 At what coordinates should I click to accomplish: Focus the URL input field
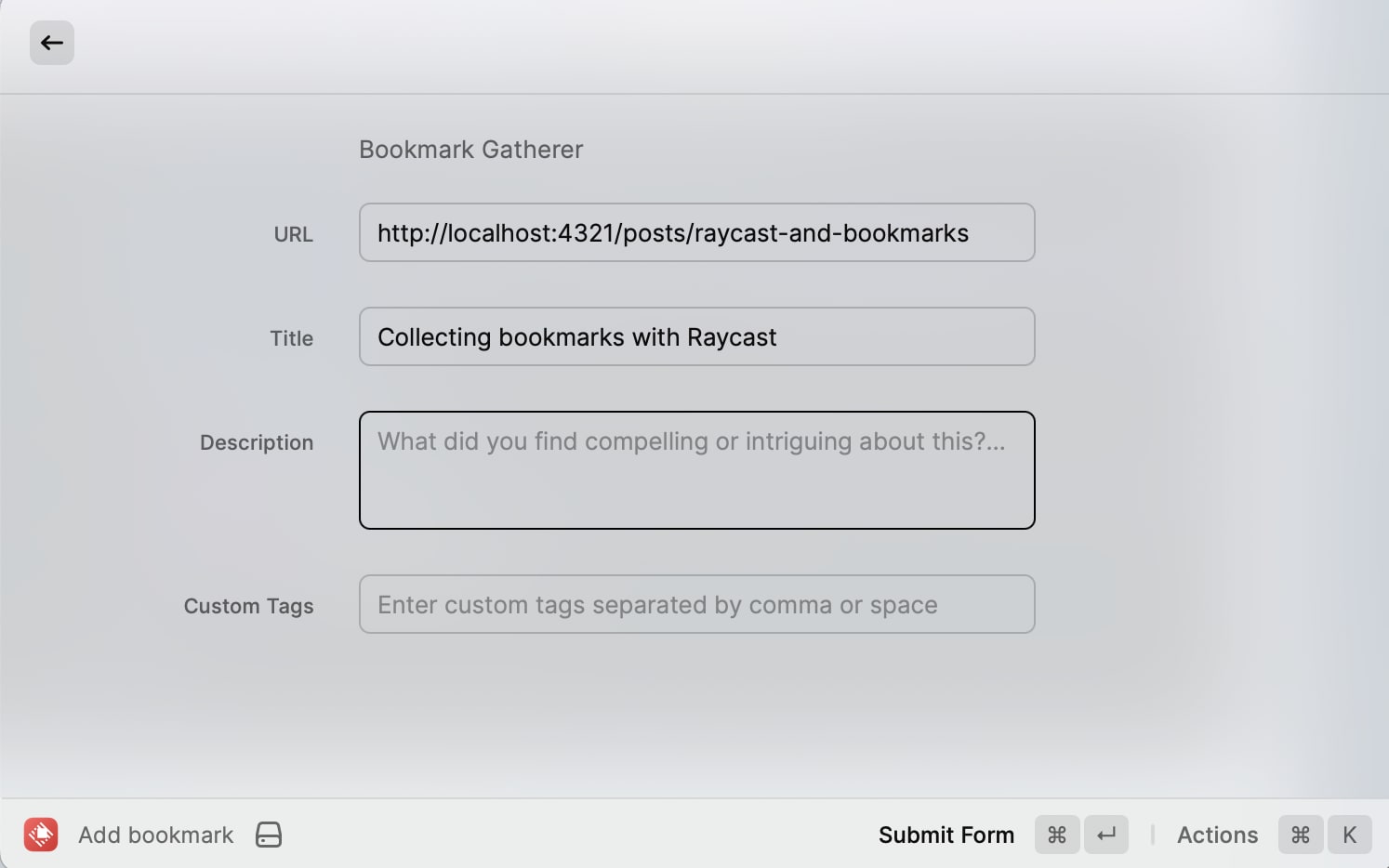tap(697, 232)
